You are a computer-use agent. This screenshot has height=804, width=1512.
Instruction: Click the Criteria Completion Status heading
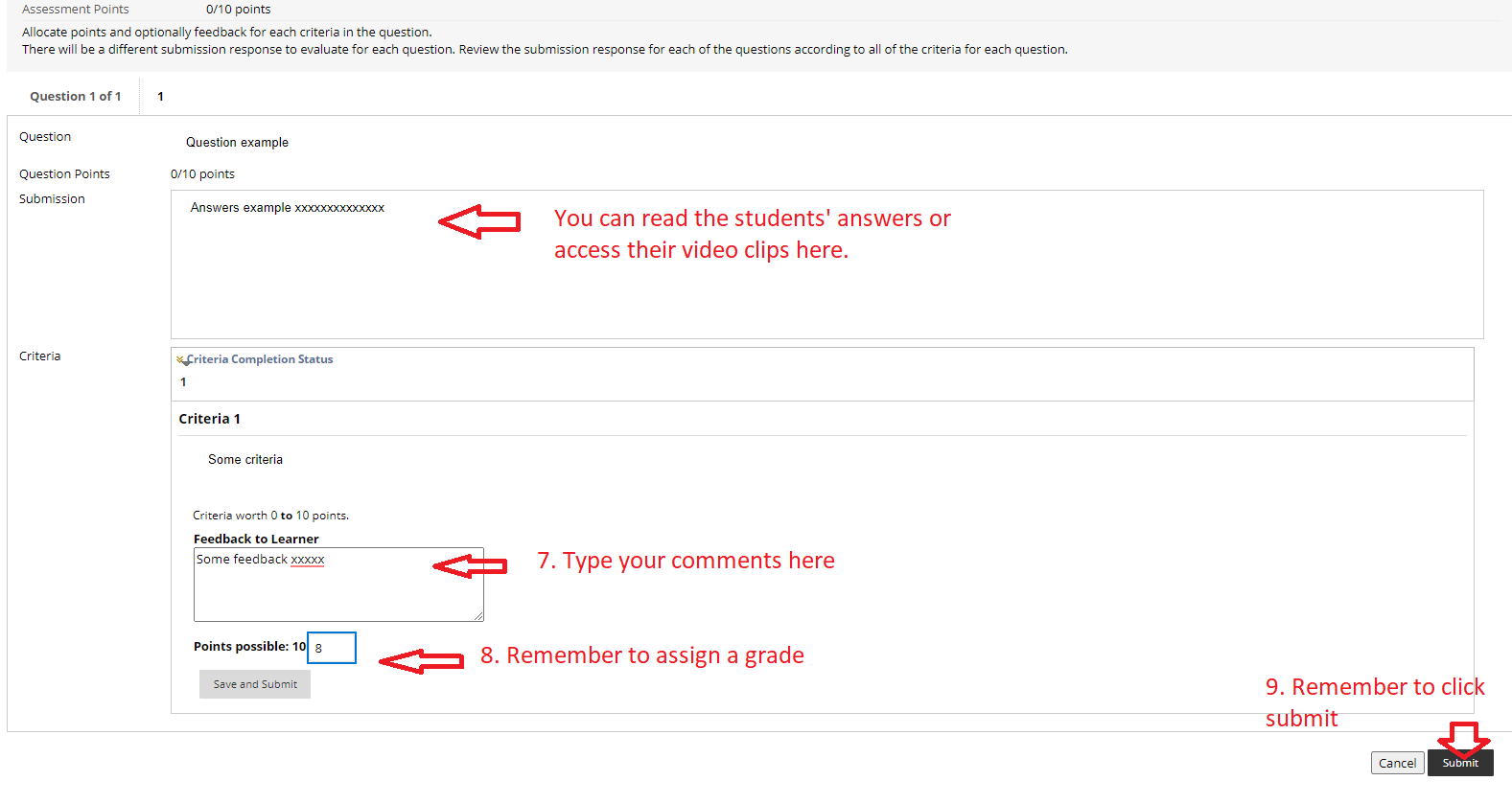pos(260,359)
